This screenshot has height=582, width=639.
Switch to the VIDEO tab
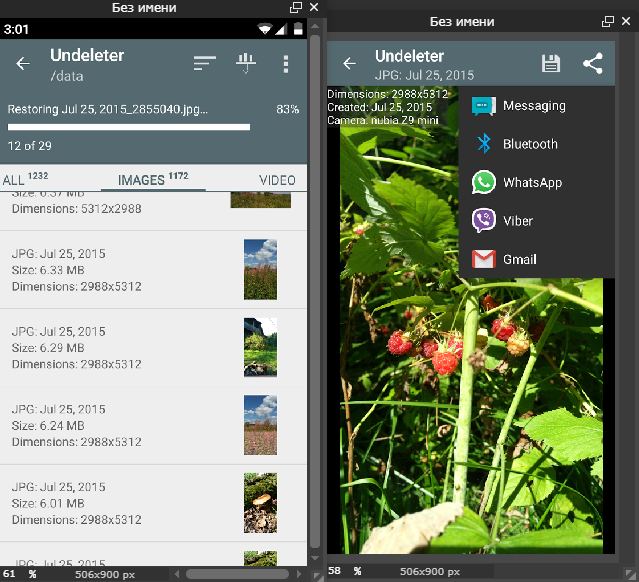(278, 180)
